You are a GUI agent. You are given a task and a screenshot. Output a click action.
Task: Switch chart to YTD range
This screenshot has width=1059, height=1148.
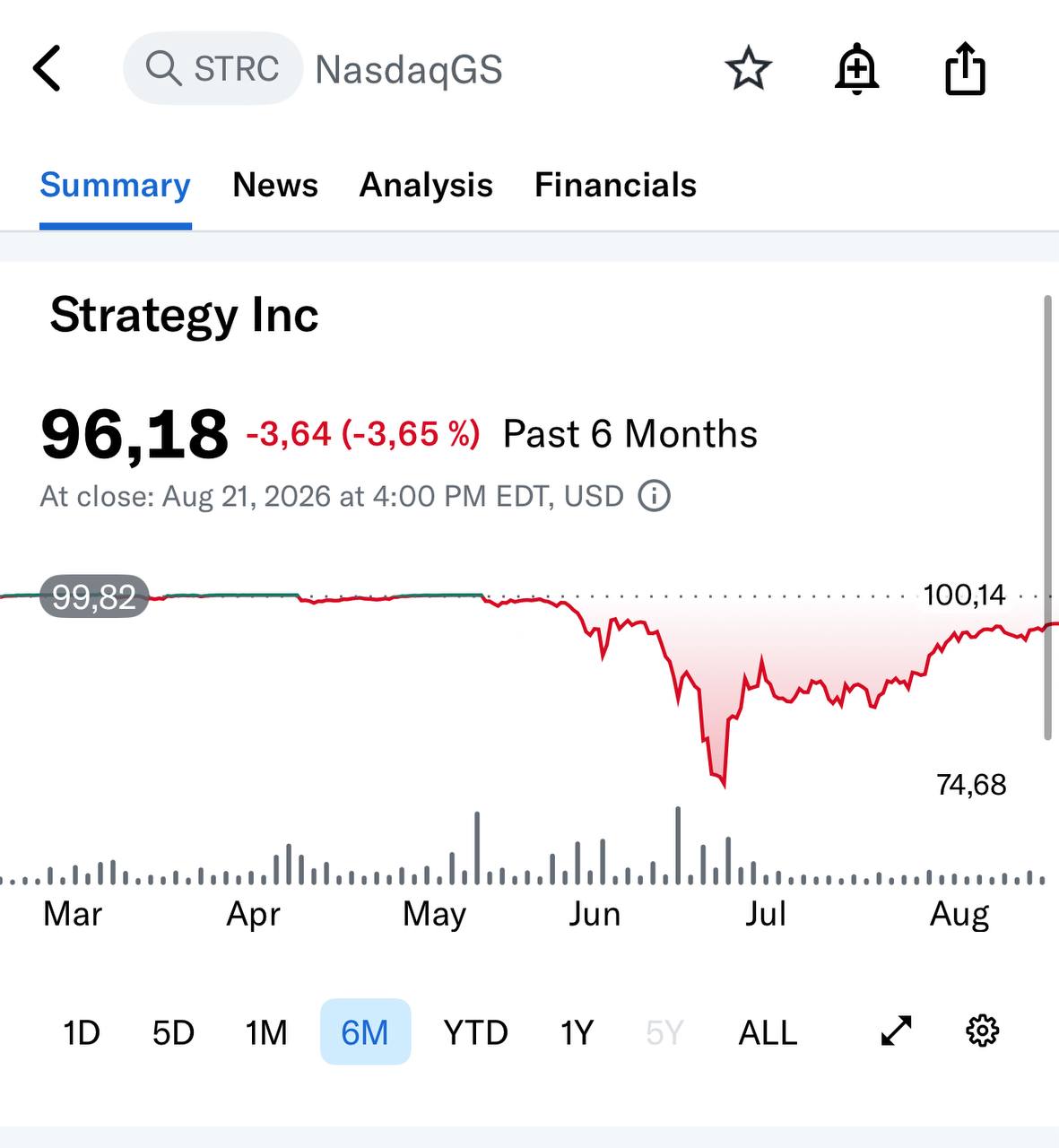[x=475, y=1032]
